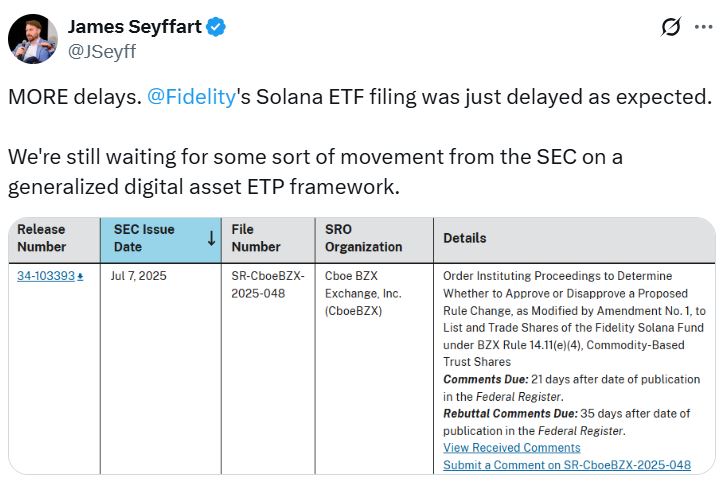The height and width of the screenshot is (485, 726).
Task: Click the Details column header
Action: pos(465,238)
